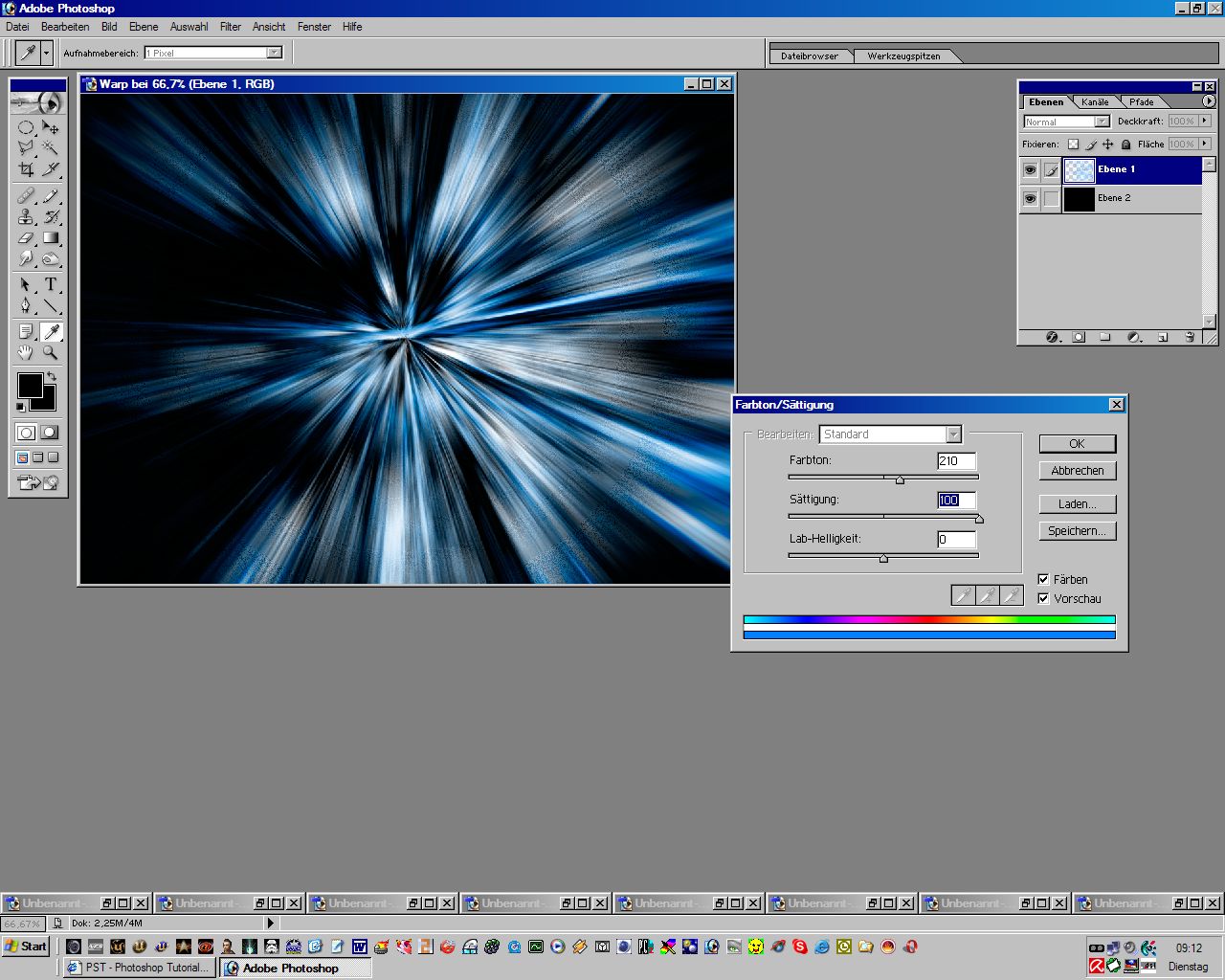Select the Path Selection arrow tool

click(26, 285)
